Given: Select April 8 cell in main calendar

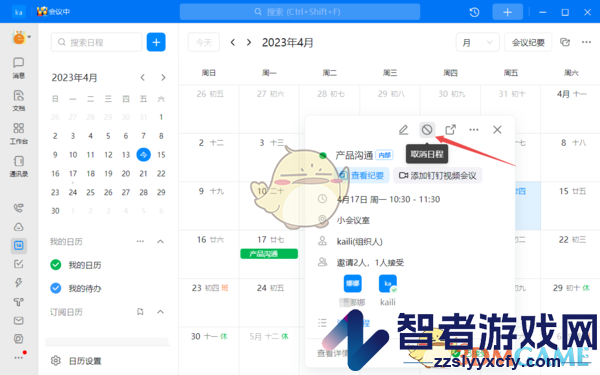Looking at the screenshot, I should coord(570,158).
